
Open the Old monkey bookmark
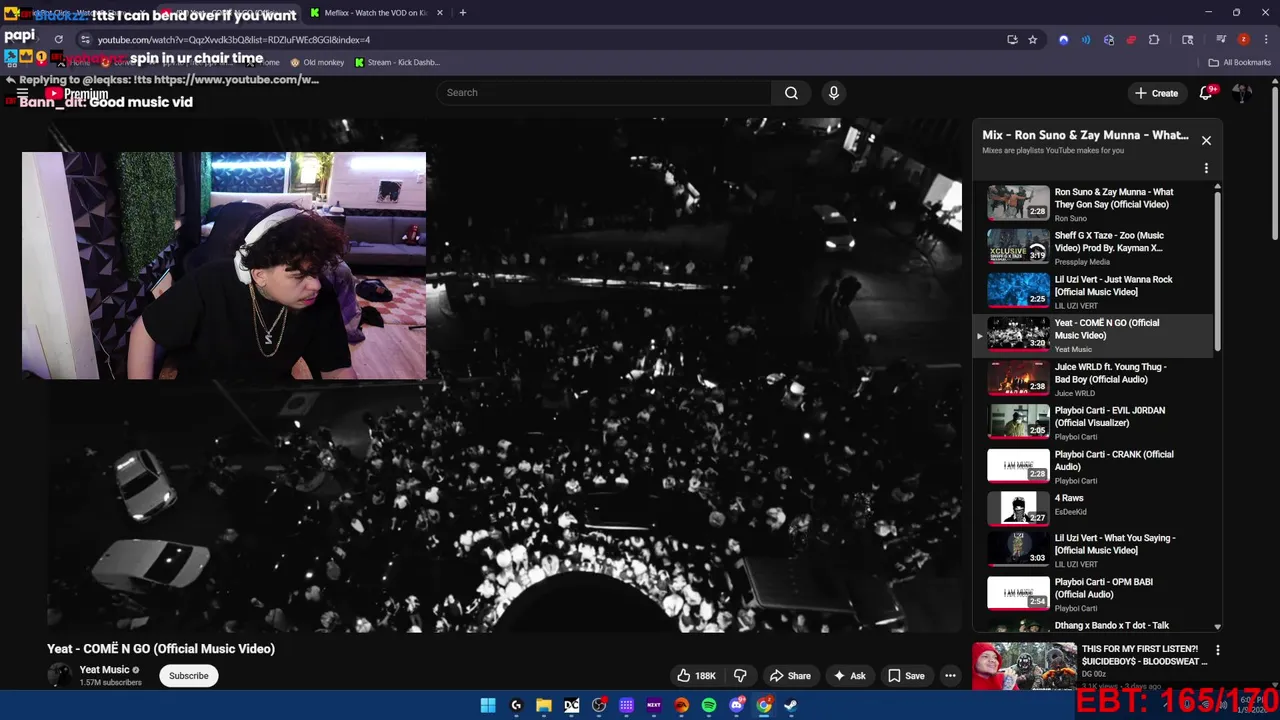317,62
